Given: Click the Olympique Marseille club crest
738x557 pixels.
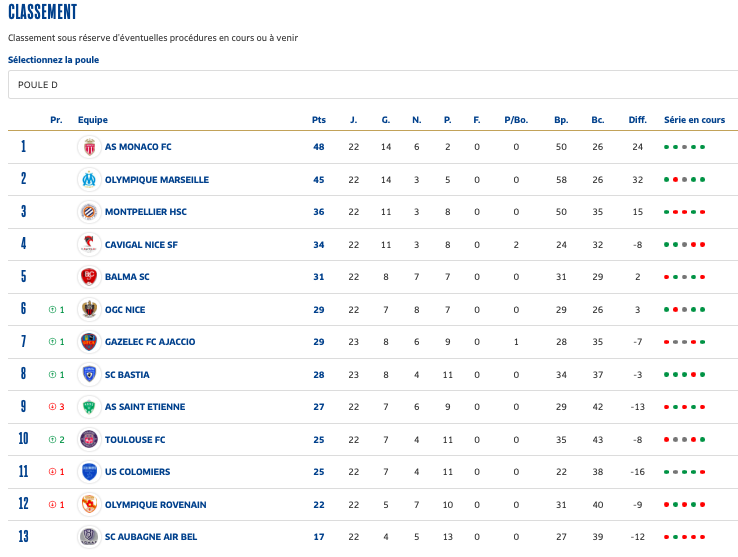Looking at the screenshot, I should [90, 180].
